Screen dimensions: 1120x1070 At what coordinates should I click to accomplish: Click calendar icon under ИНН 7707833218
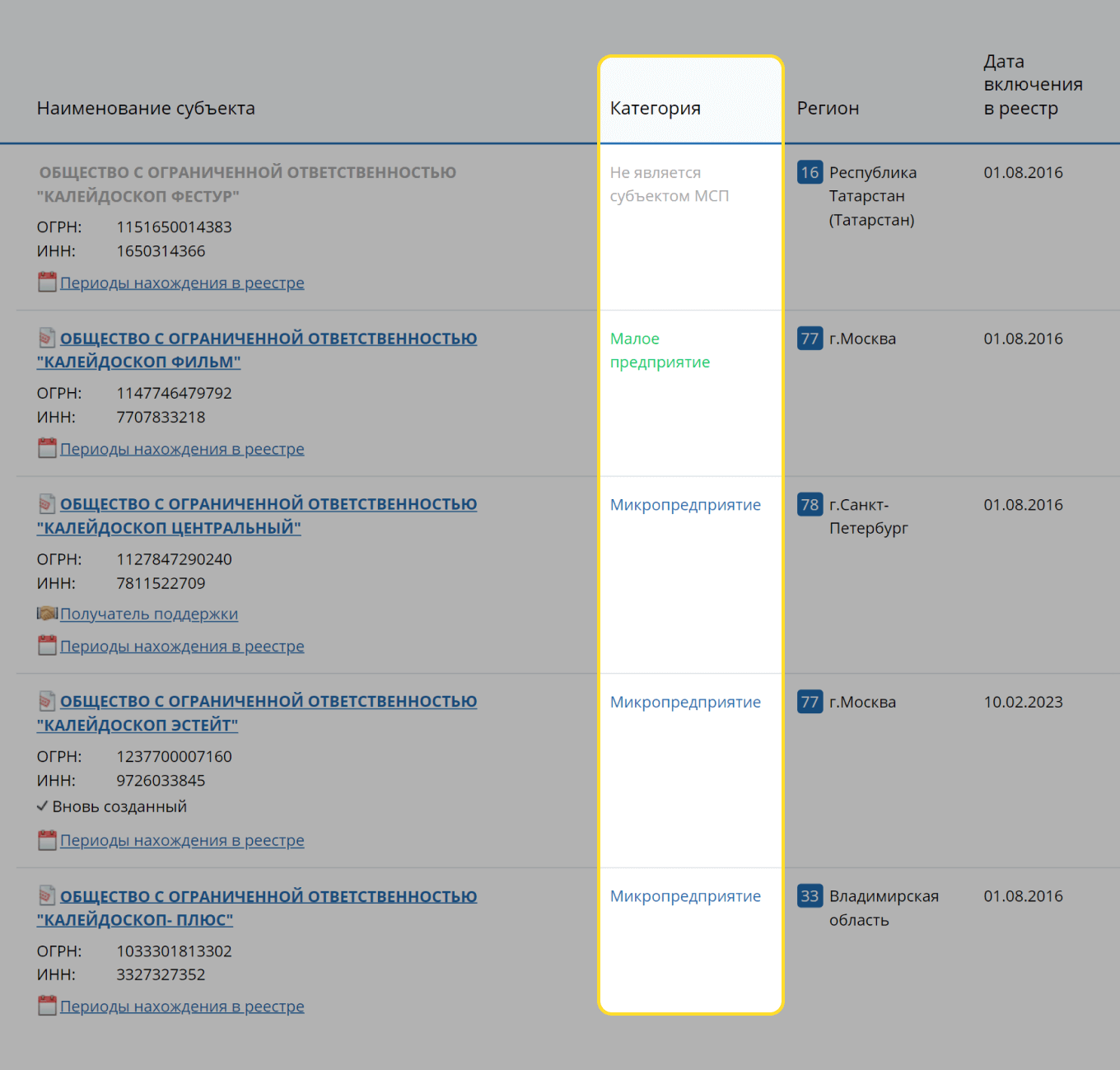click(x=47, y=449)
